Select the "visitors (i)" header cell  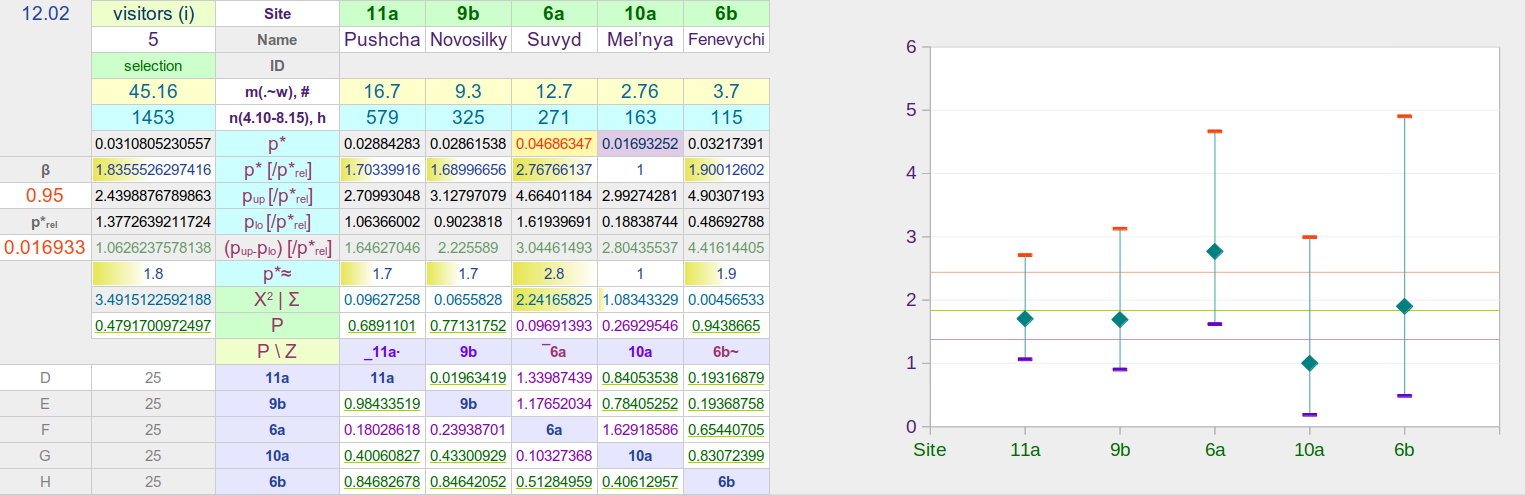pos(153,14)
